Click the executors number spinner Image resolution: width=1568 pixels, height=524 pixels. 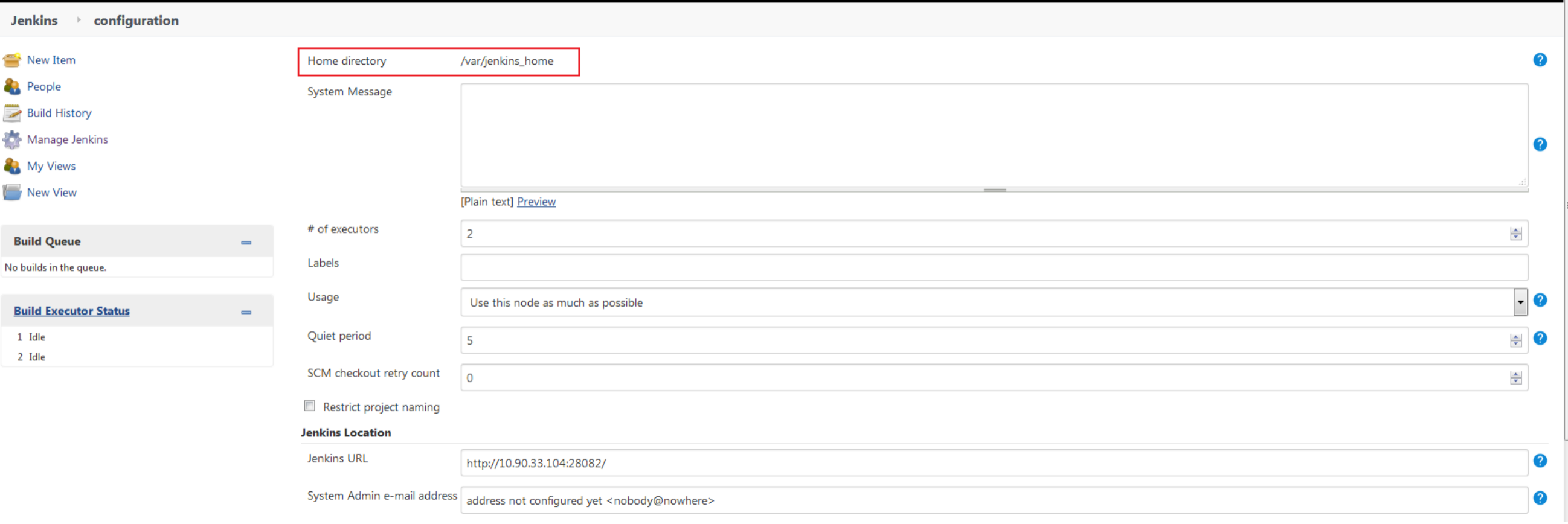click(x=1515, y=234)
